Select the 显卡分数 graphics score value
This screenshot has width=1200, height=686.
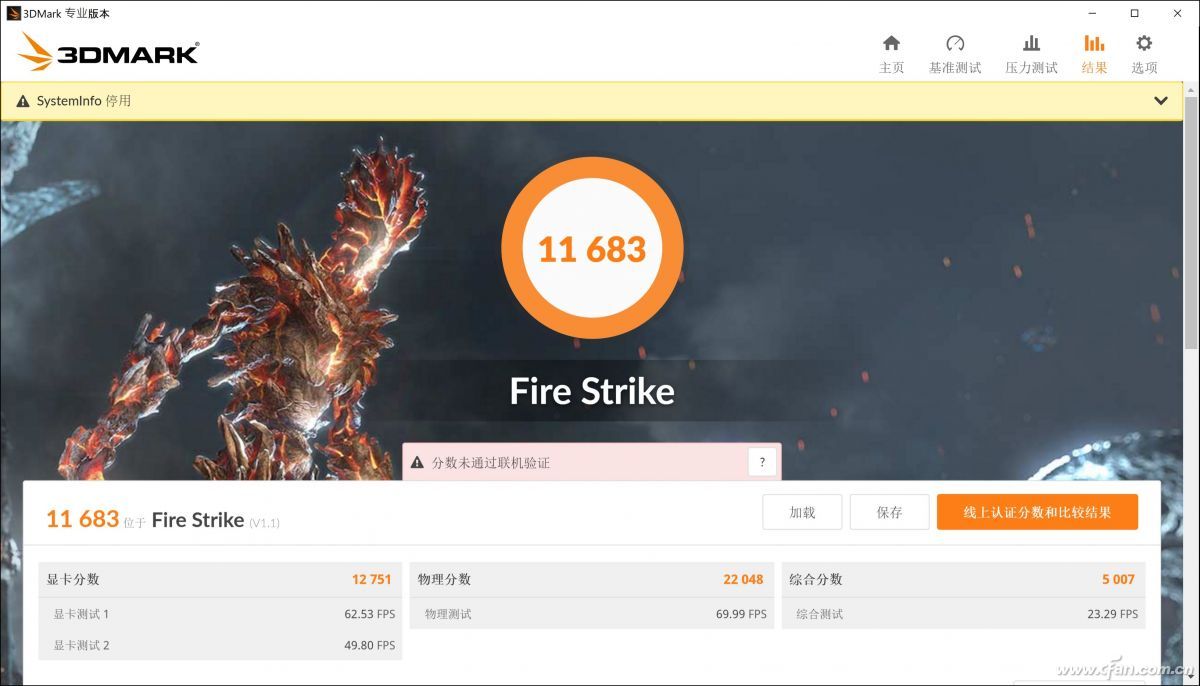pos(374,579)
